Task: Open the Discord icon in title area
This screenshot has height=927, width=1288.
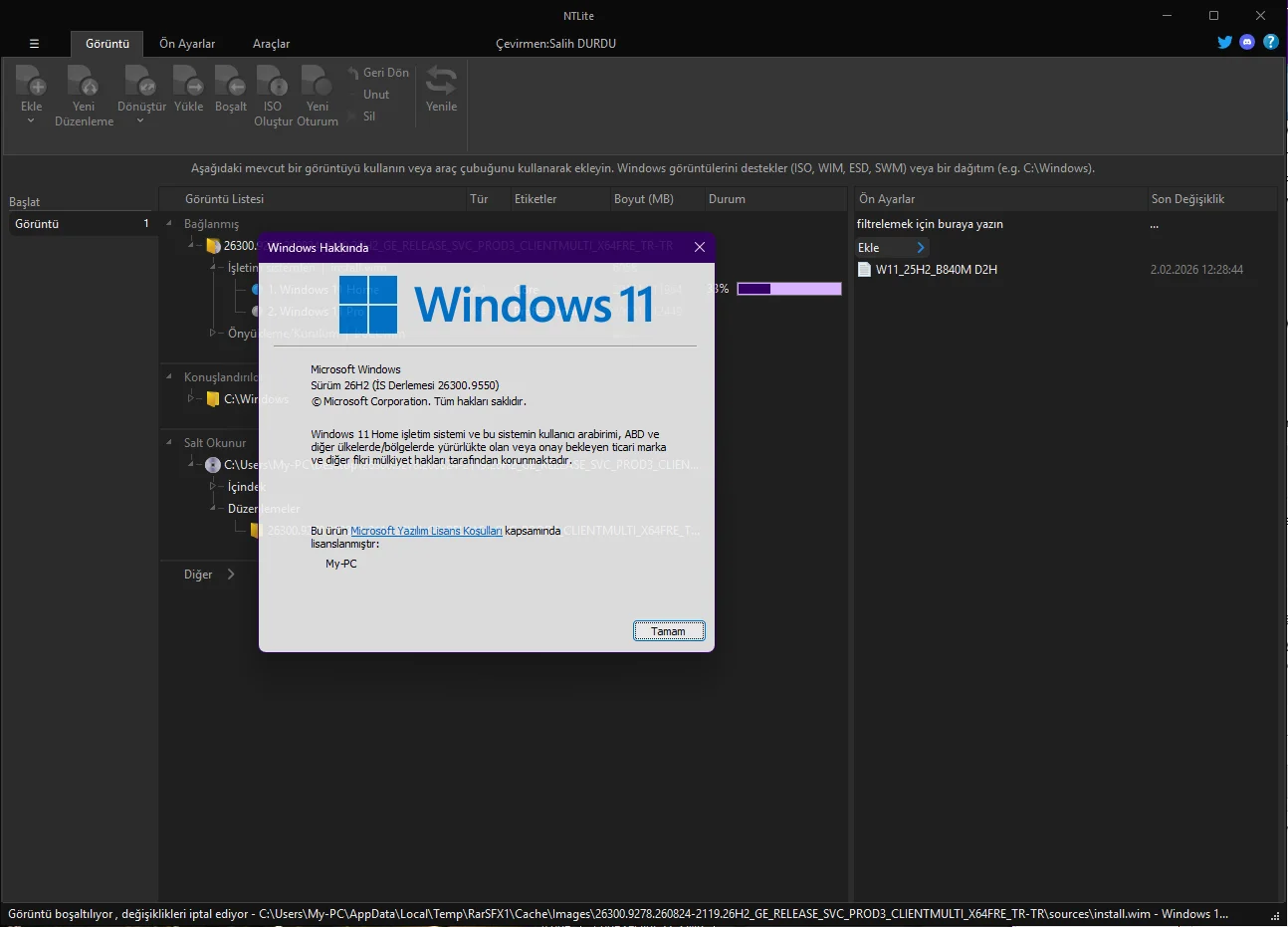Action: pos(1247,42)
